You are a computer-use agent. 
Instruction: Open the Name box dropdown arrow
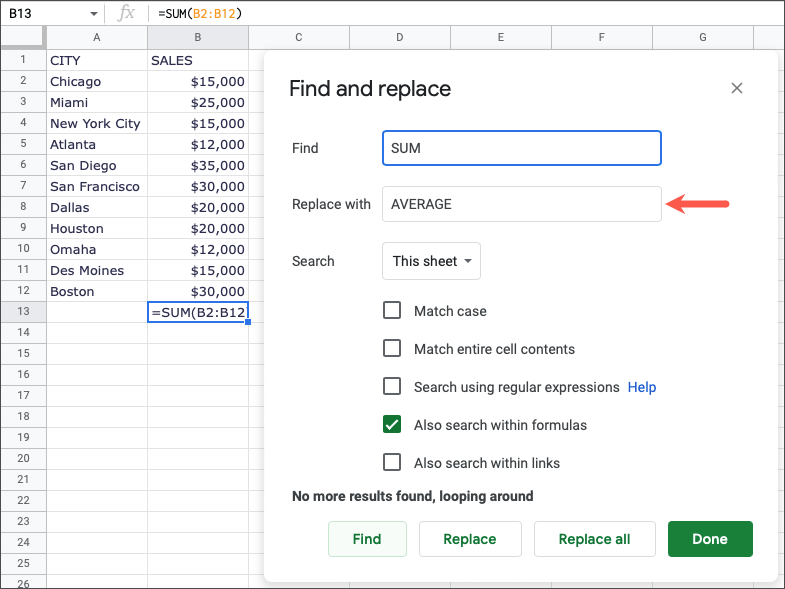(x=94, y=14)
